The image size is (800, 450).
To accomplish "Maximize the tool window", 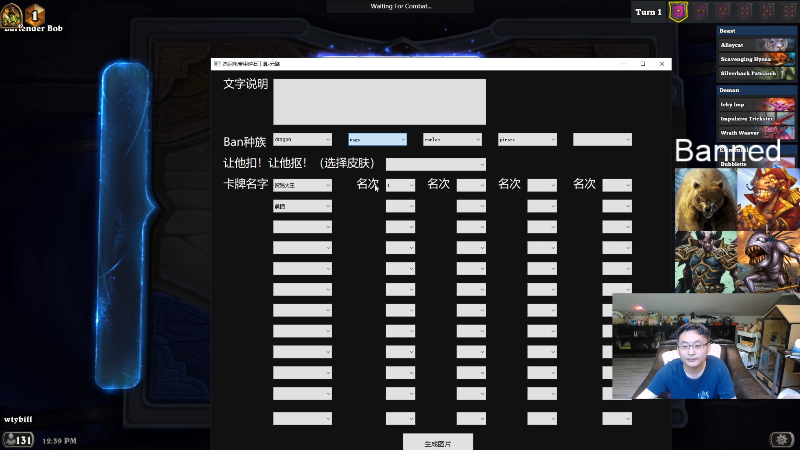I will click(x=643, y=64).
